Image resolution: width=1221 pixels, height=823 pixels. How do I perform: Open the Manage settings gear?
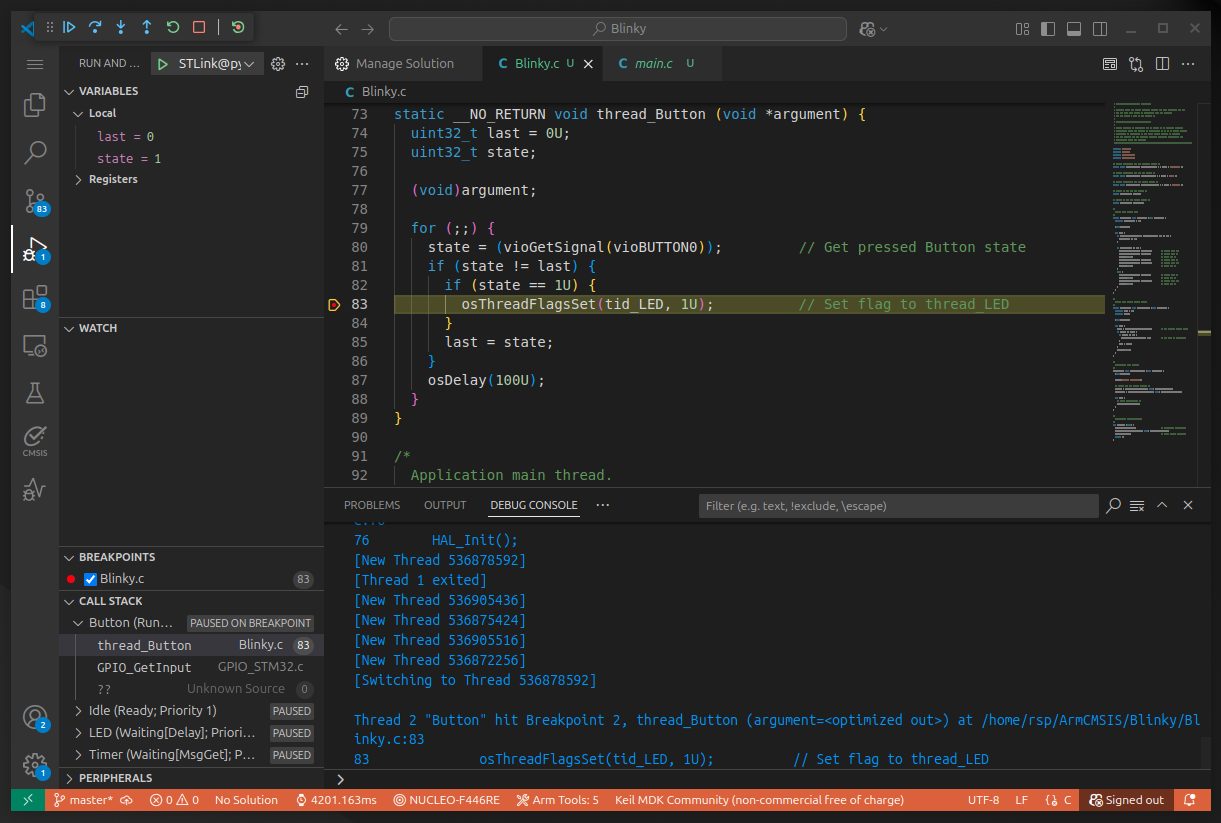(35, 764)
